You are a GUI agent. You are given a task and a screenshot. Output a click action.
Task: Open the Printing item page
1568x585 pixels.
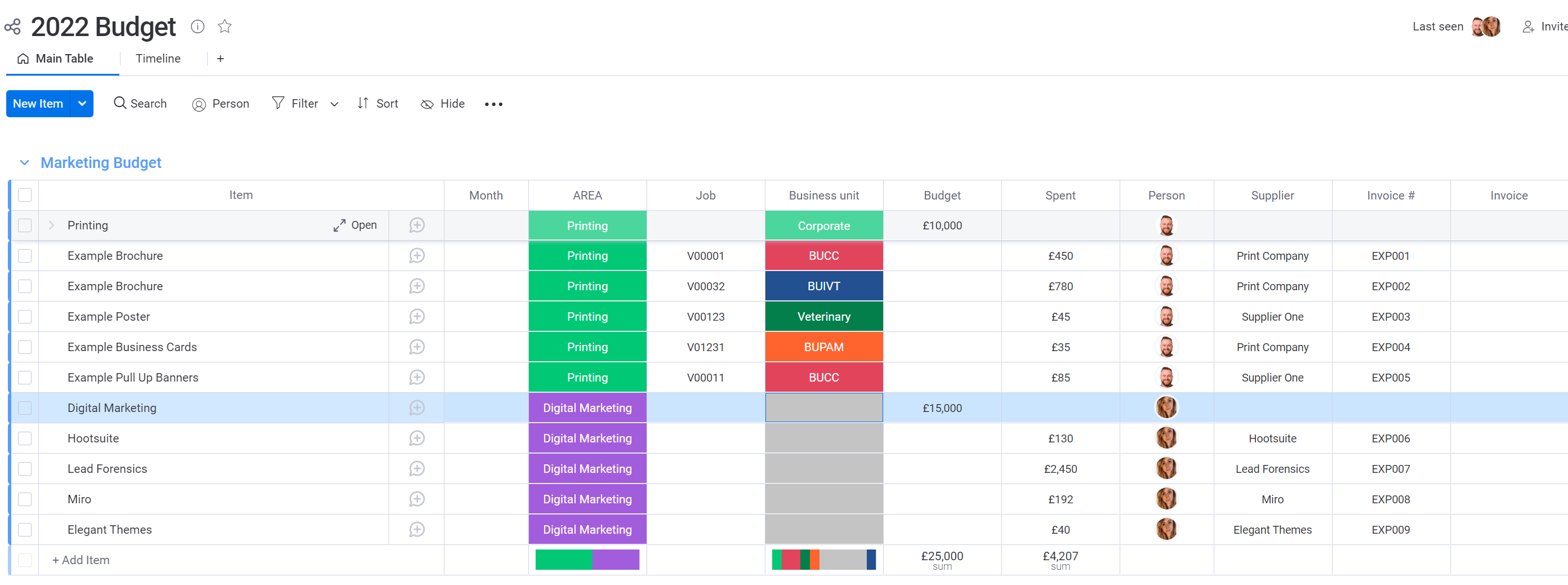pyautogui.click(x=355, y=225)
